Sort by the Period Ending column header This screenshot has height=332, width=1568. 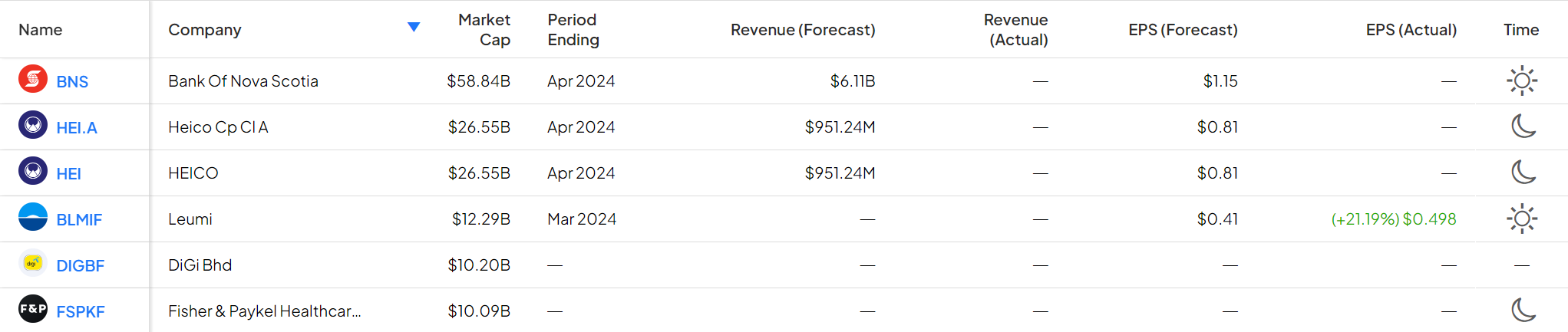(x=573, y=30)
